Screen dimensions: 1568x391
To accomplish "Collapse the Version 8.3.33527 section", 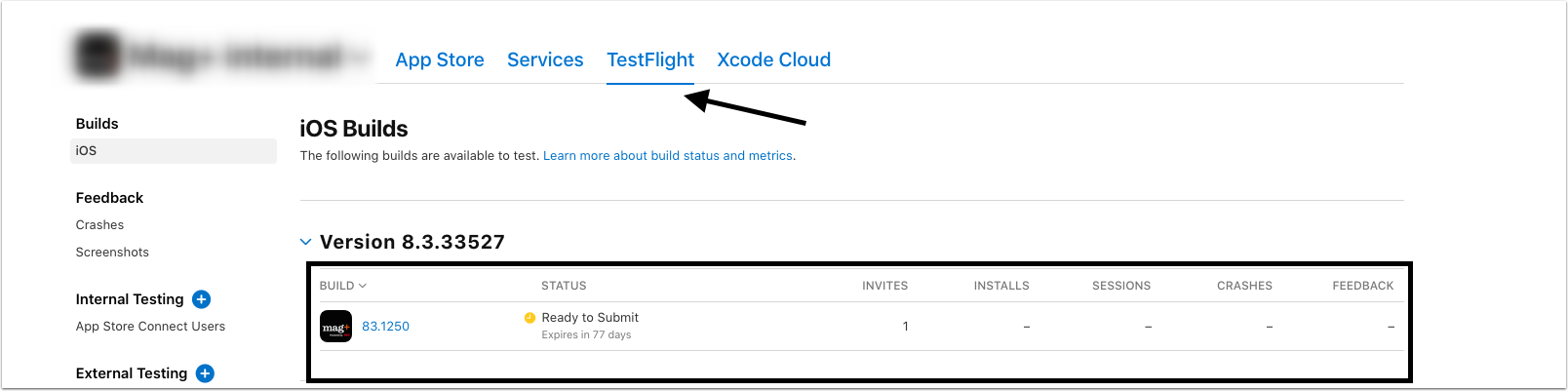I will tap(305, 242).
